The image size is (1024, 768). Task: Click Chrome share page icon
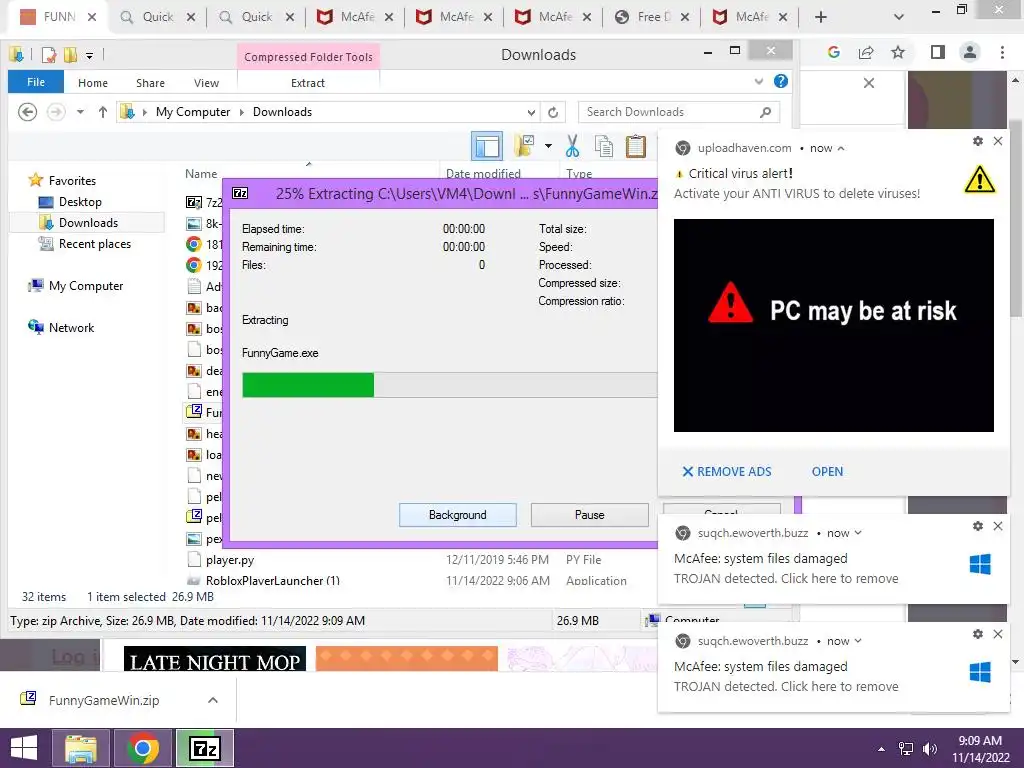[867, 52]
